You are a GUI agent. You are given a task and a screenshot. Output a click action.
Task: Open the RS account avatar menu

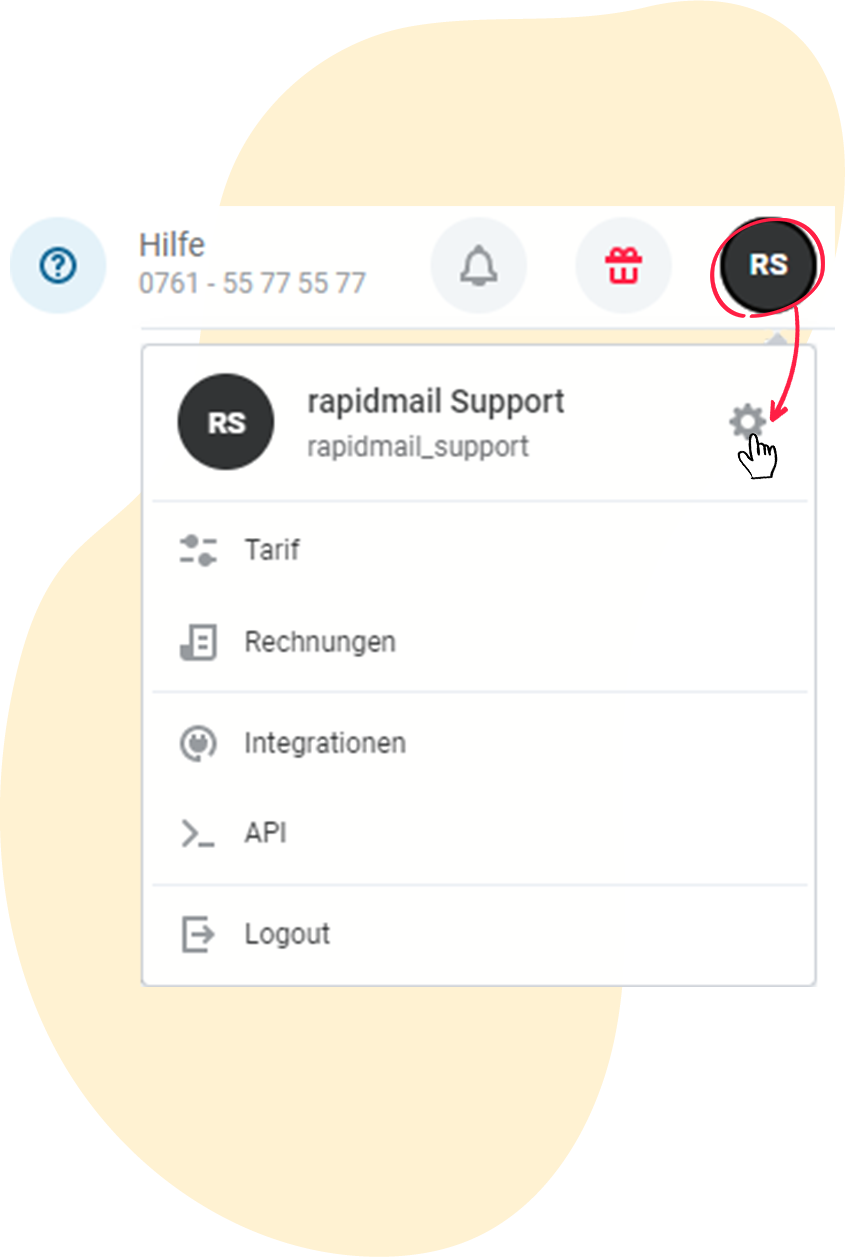(x=768, y=265)
